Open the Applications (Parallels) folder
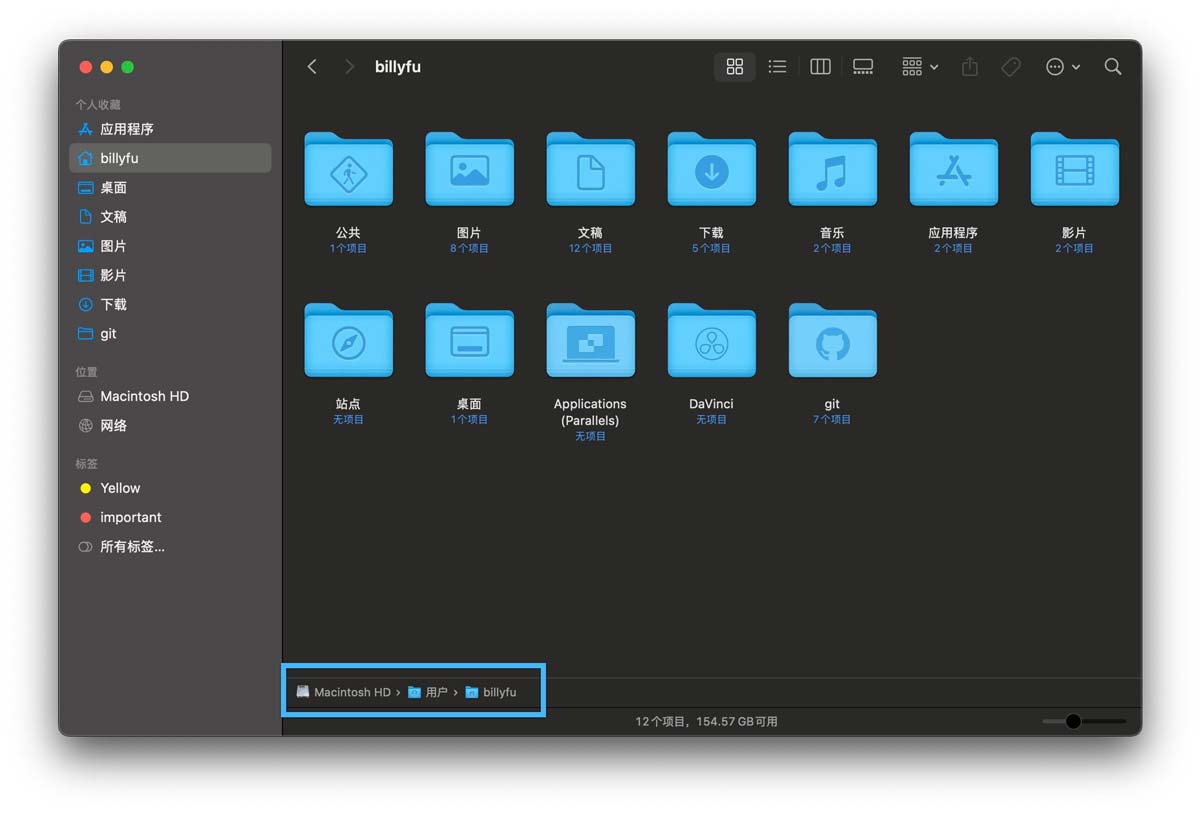The image size is (1200, 813). [590, 344]
